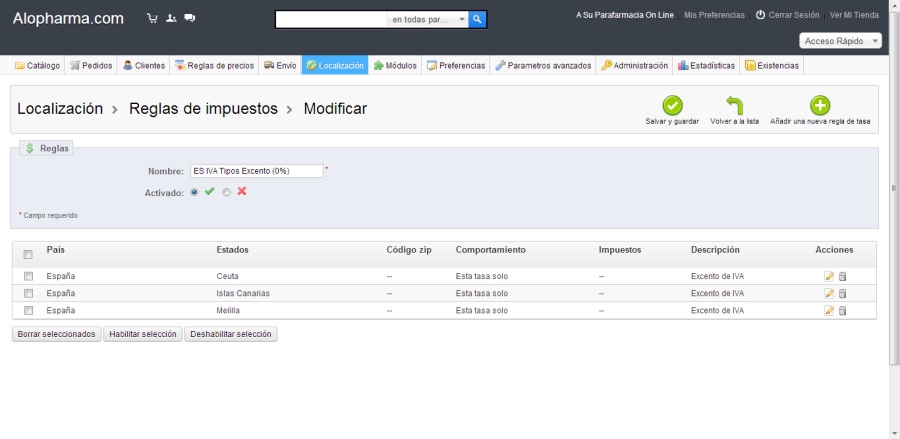Edit the Melilla tax rule row

coord(829,311)
